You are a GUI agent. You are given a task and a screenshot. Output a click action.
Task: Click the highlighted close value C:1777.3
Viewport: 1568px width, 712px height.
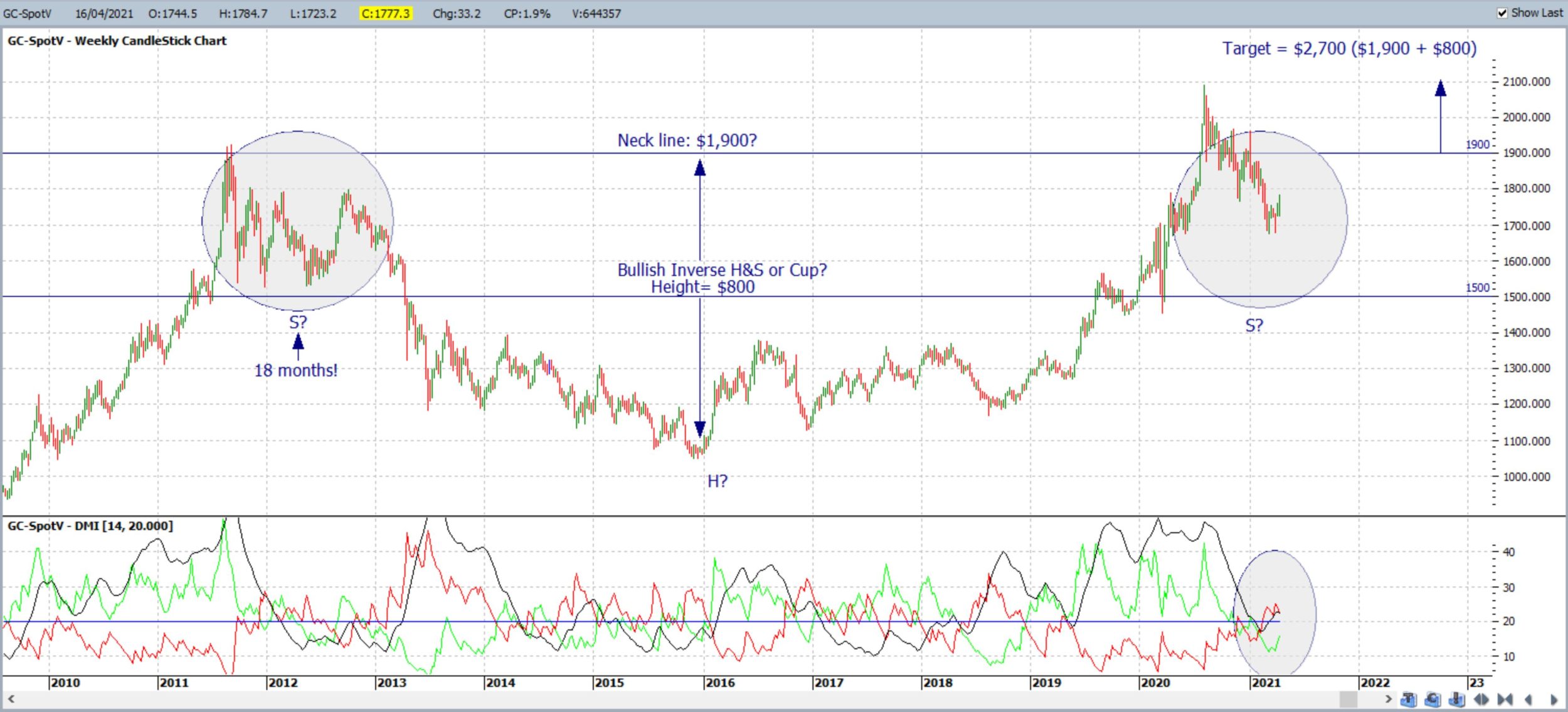(x=385, y=13)
